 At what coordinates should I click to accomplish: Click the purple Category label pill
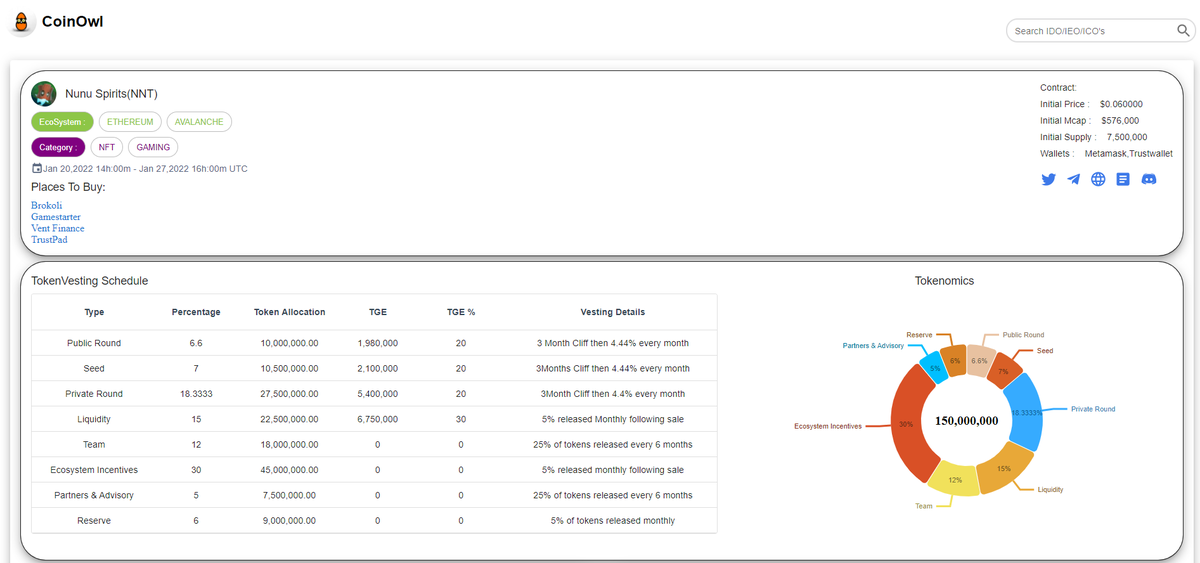[58, 147]
